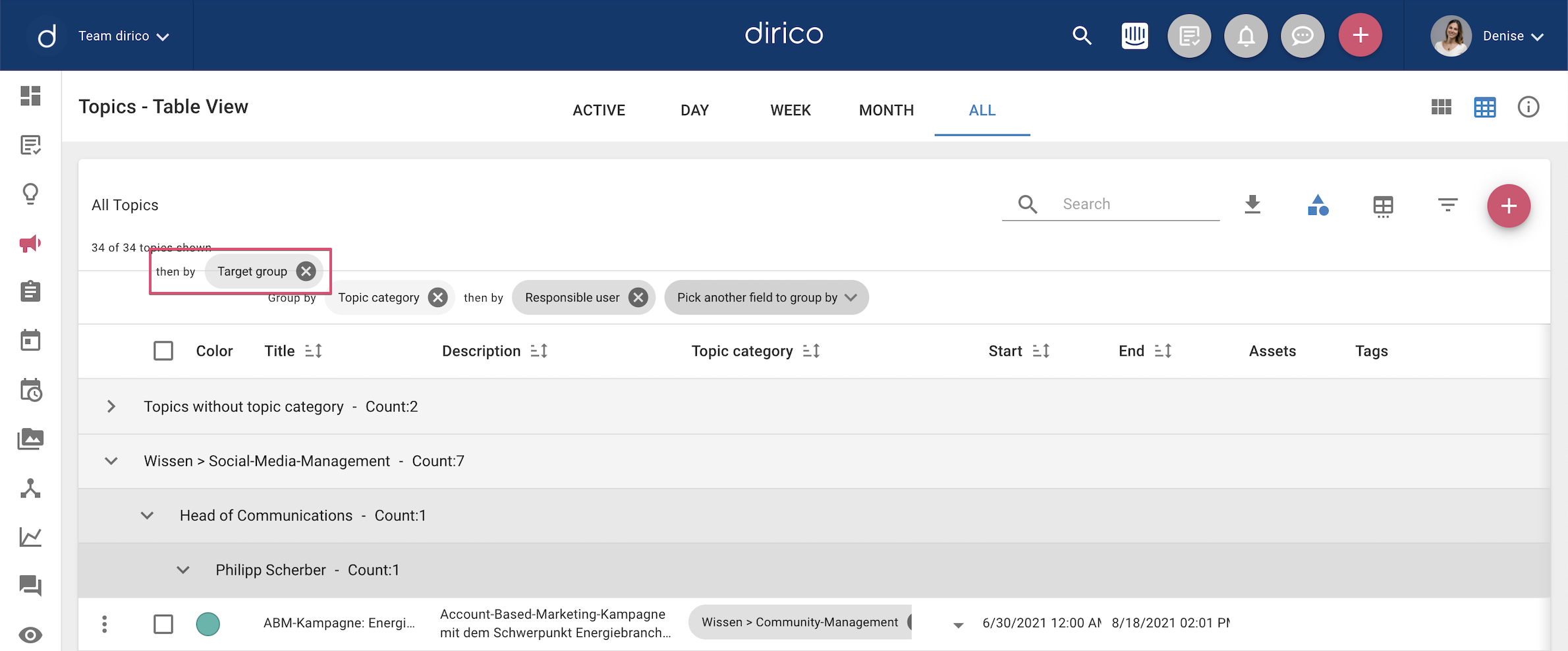Open the ideas lightbulb icon in sidebar
This screenshot has height=651, width=1568.
click(30, 194)
